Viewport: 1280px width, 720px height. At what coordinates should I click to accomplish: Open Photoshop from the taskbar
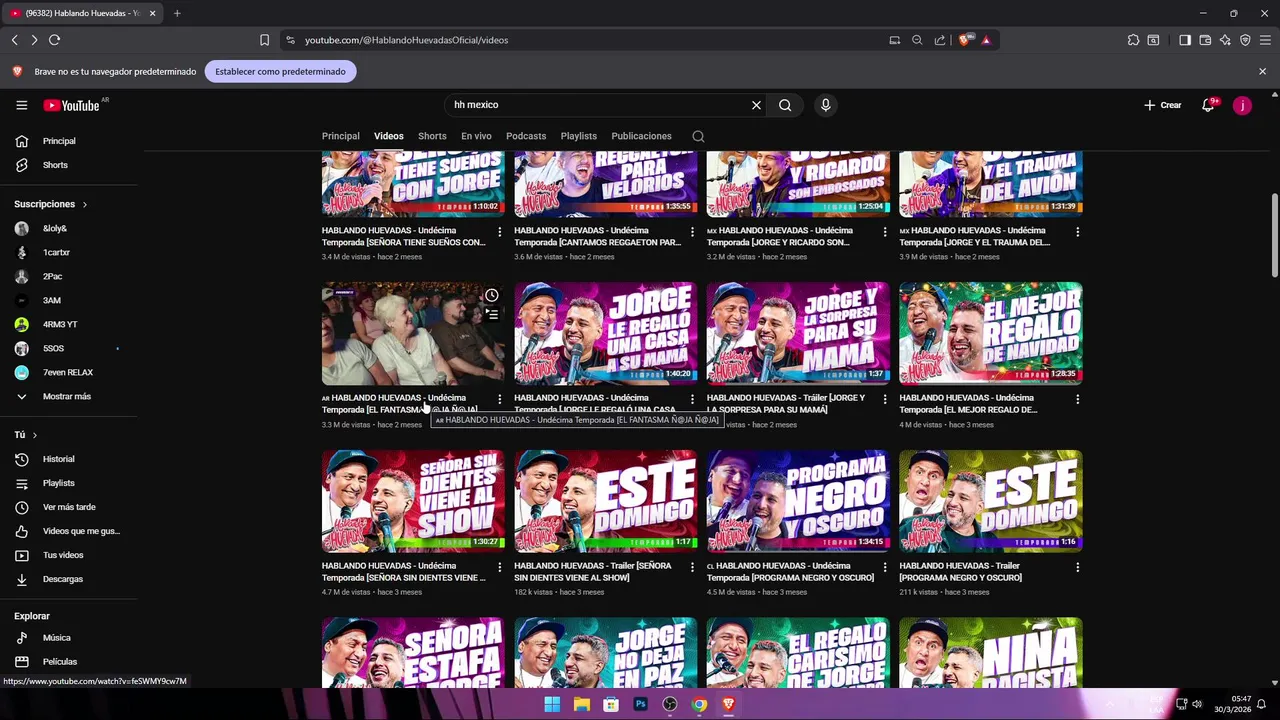click(x=640, y=704)
